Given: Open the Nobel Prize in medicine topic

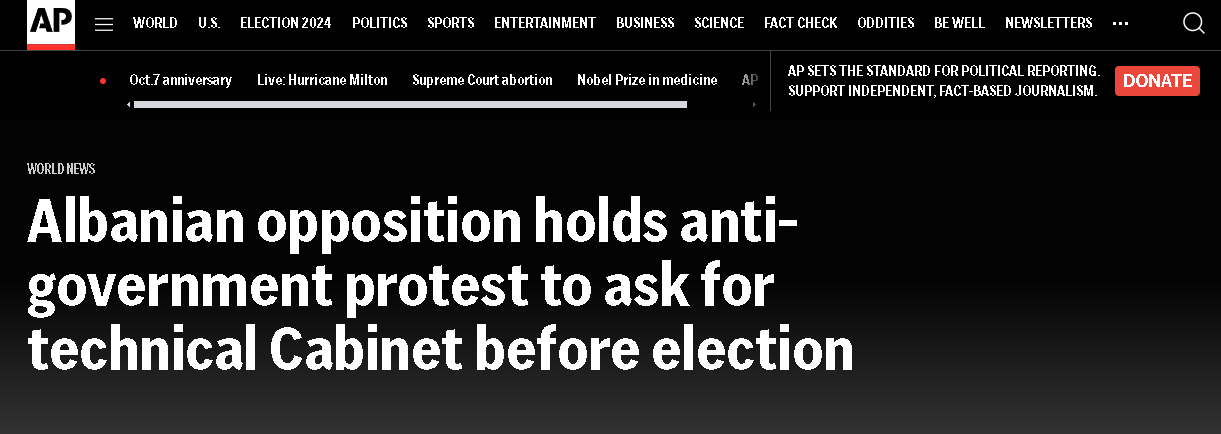Looking at the screenshot, I should tap(647, 80).
